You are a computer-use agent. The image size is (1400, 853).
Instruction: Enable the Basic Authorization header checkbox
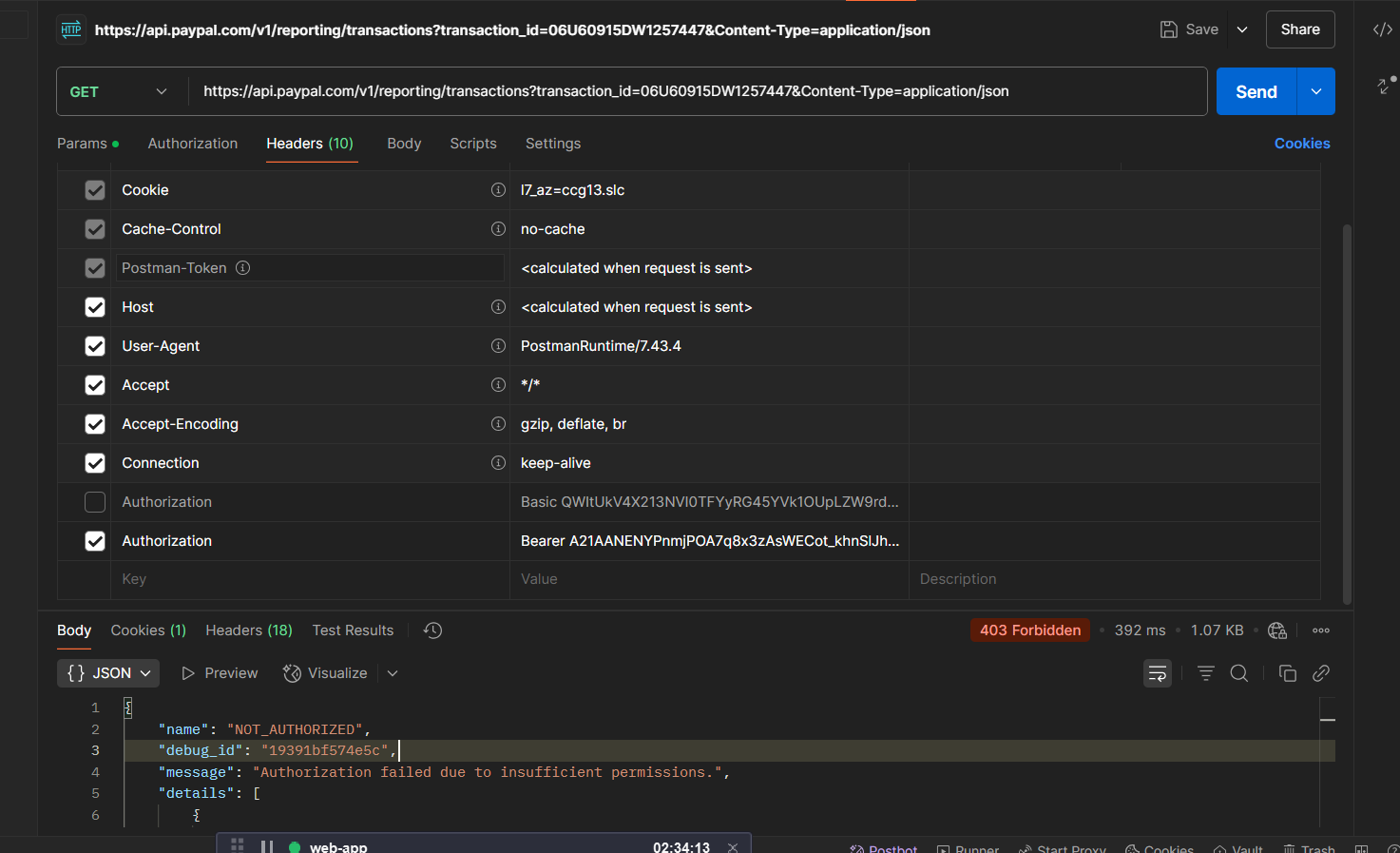95,502
